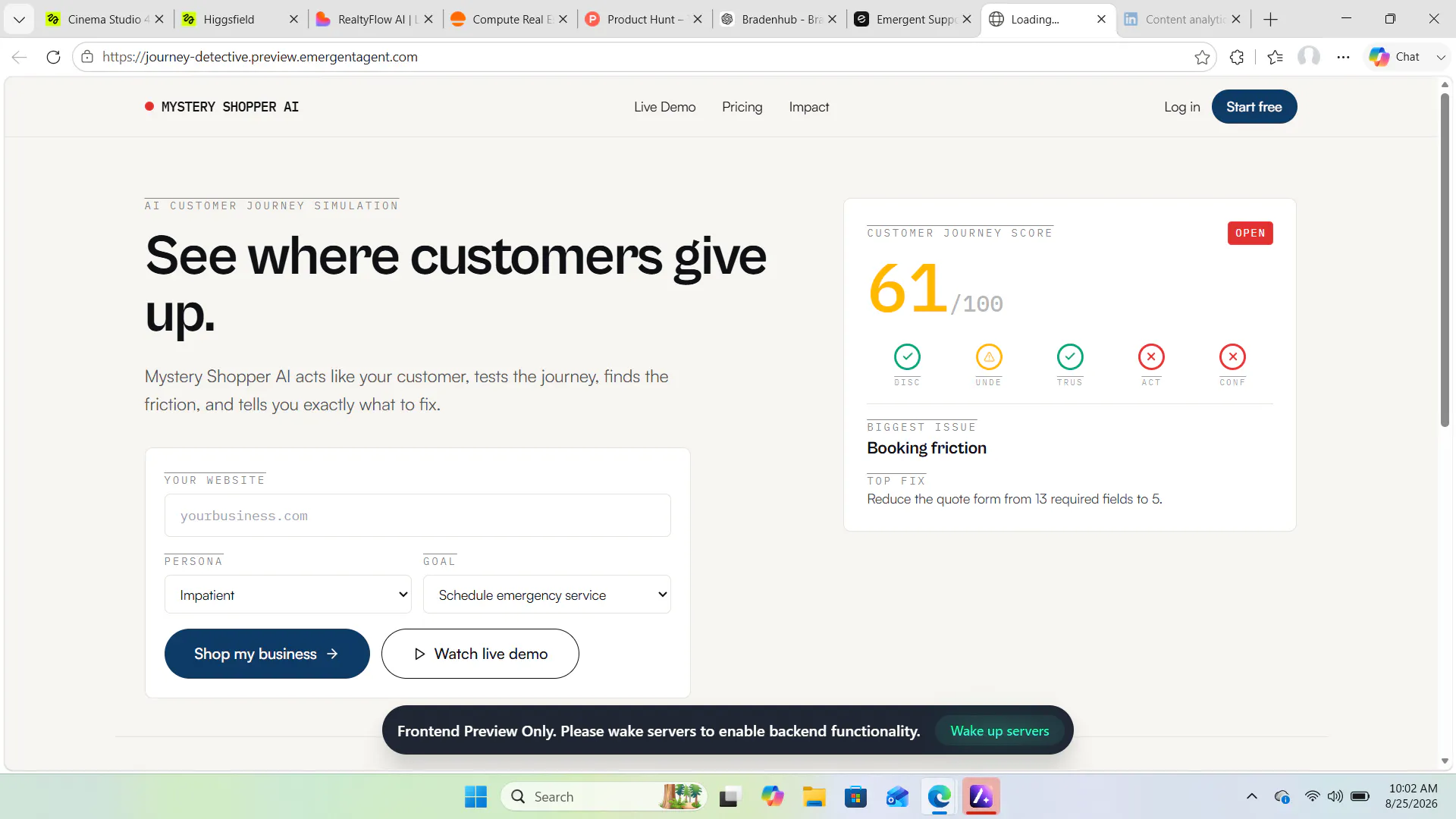Open Live Demo nav item
This screenshot has height=819, width=1456.
coord(664,107)
